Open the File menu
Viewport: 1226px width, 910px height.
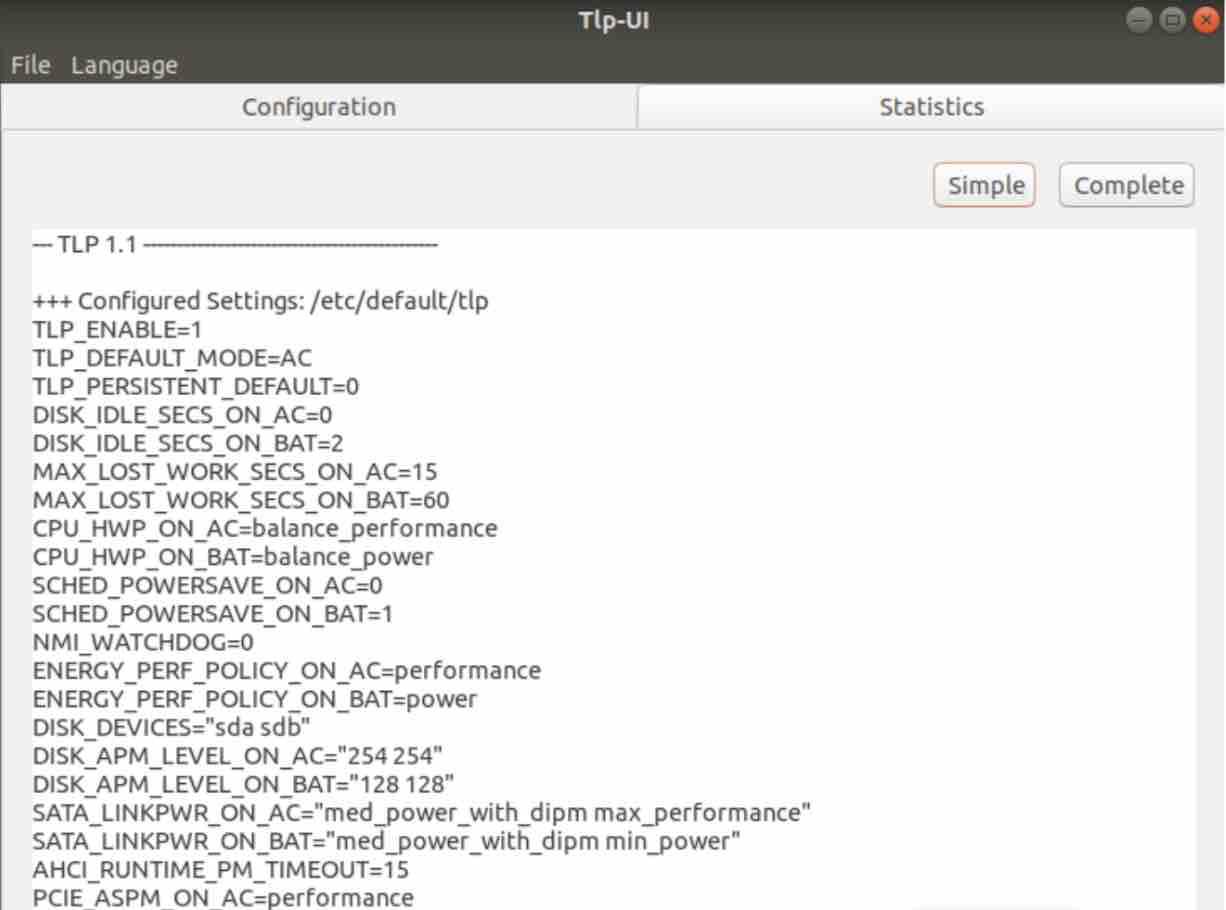(30, 65)
